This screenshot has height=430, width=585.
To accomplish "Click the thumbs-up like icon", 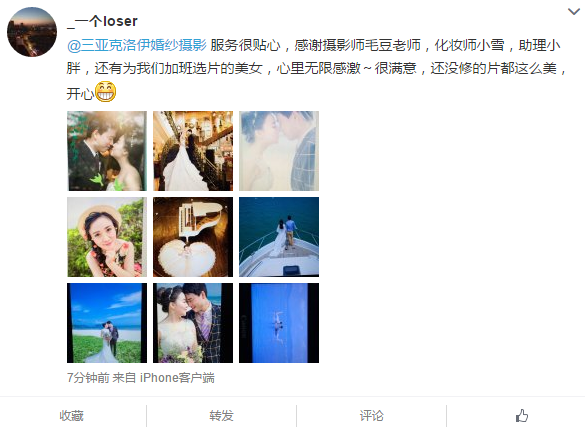I will click(x=522, y=415).
